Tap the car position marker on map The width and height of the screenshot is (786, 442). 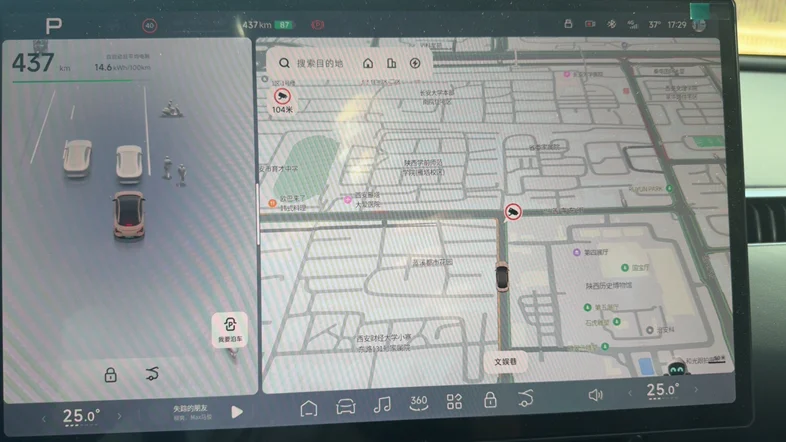(x=502, y=276)
